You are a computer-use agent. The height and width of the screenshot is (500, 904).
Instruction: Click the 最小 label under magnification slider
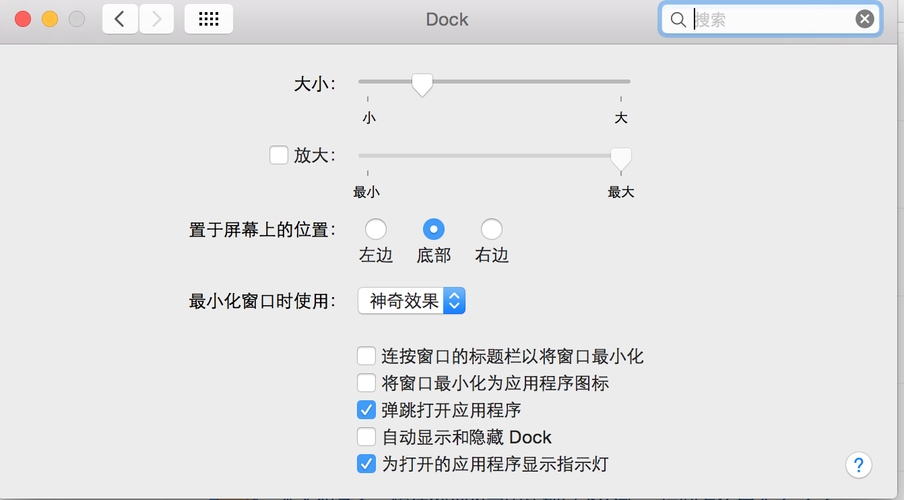(x=367, y=192)
